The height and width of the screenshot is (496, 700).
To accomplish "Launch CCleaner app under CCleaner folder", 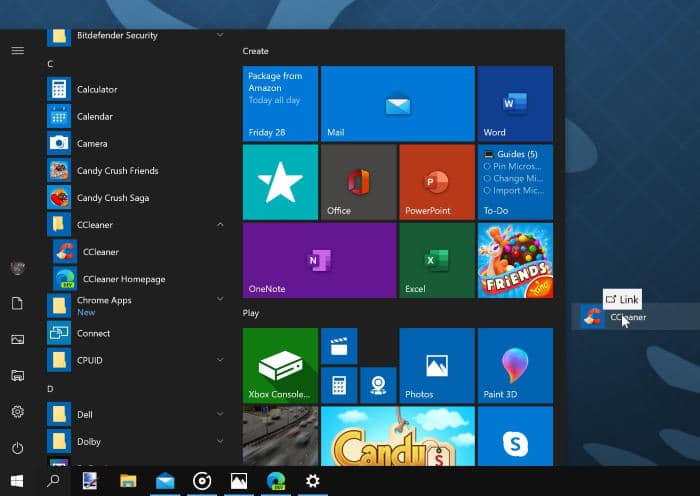I will pyautogui.click(x=136, y=252).
